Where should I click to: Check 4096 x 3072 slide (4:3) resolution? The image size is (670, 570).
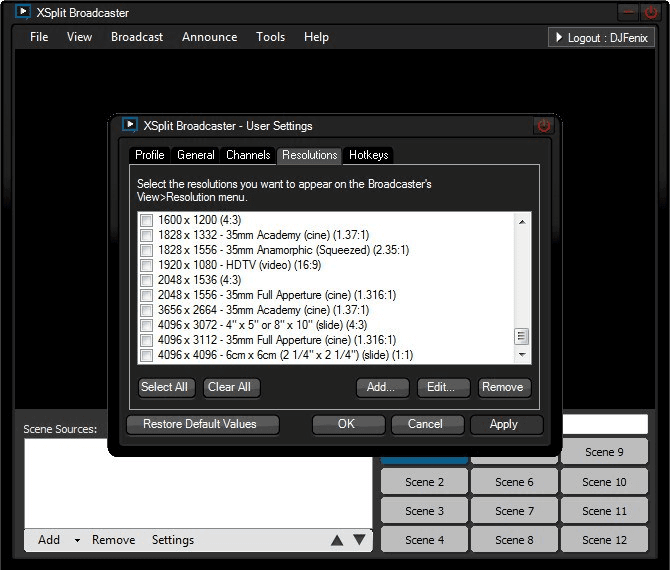pyautogui.click(x=146, y=325)
